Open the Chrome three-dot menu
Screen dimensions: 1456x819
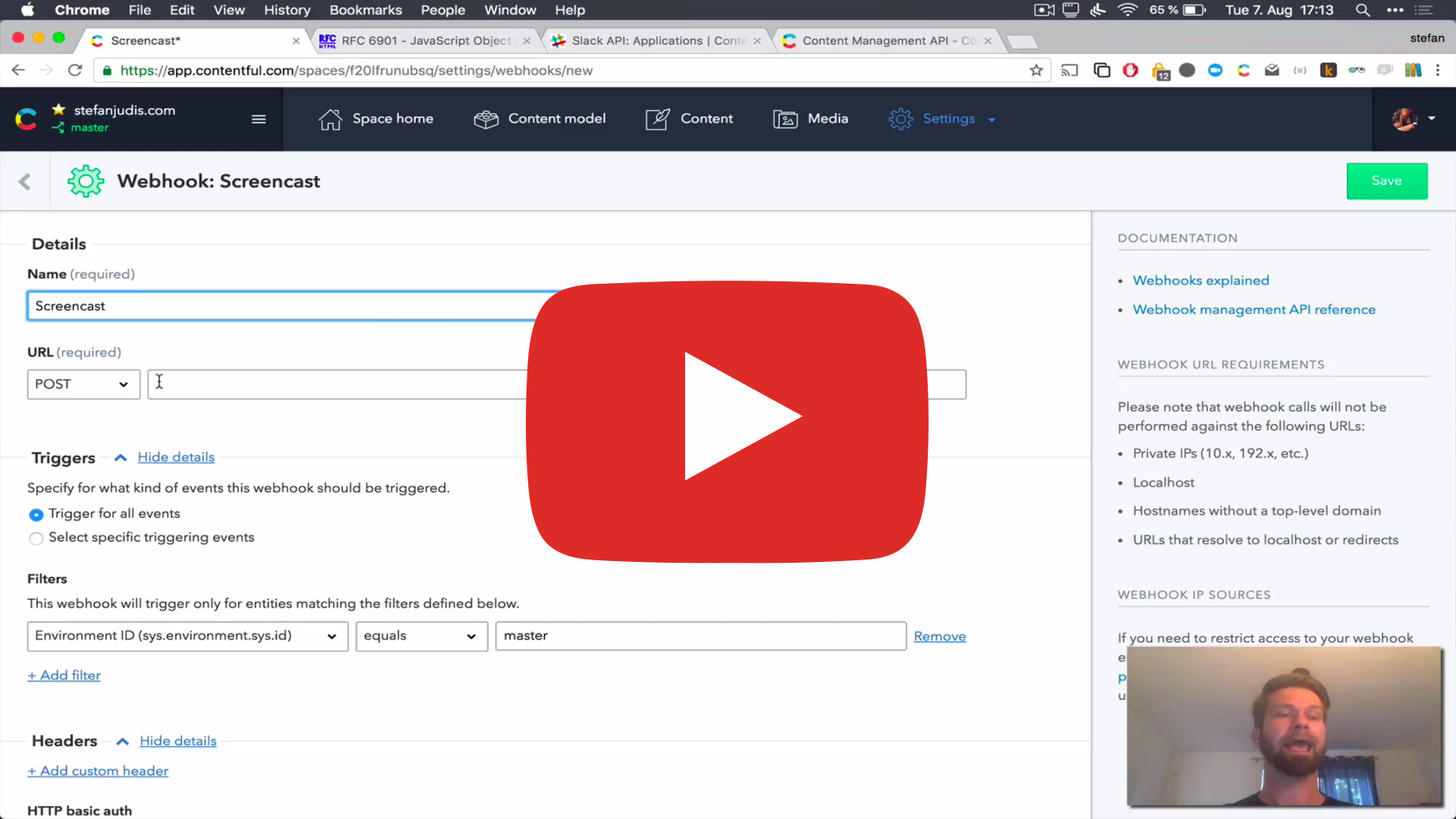tap(1438, 70)
